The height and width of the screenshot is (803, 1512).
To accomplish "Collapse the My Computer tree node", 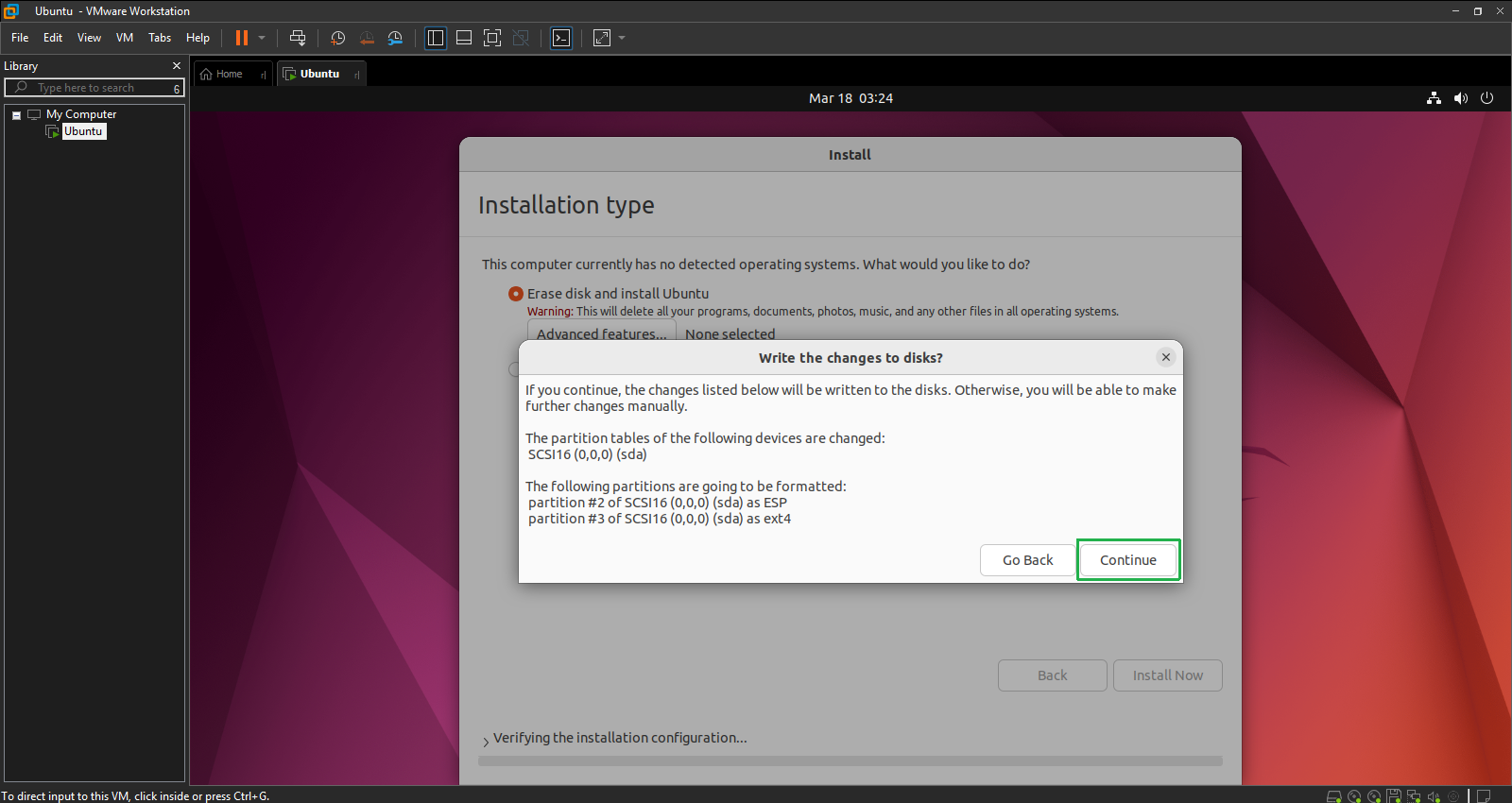I will [17, 115].
